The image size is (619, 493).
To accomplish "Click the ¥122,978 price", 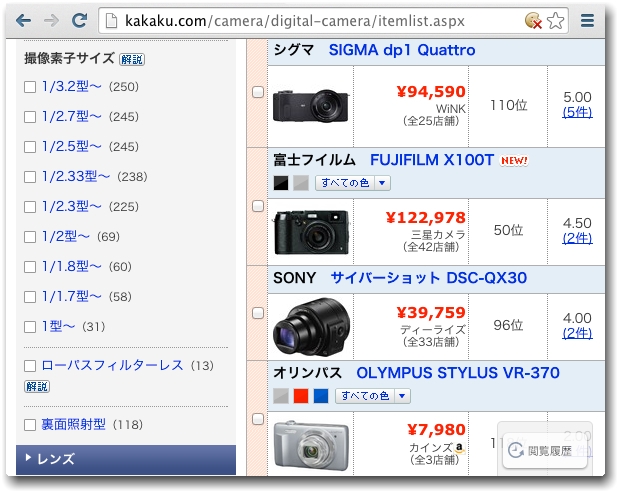I will (x=426, y=218).
